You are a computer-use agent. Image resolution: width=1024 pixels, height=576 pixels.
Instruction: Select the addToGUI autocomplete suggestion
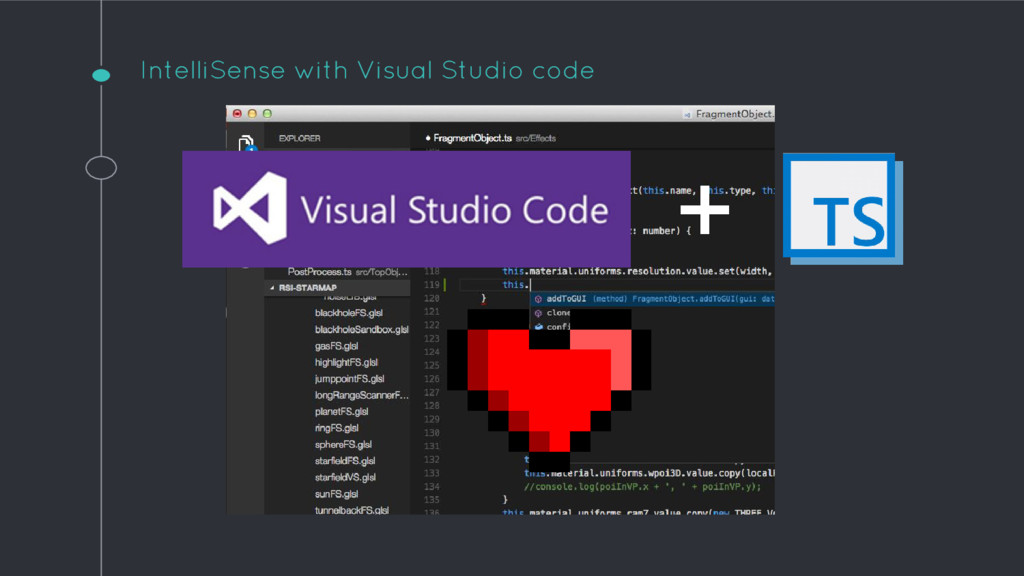click(652, 299)
